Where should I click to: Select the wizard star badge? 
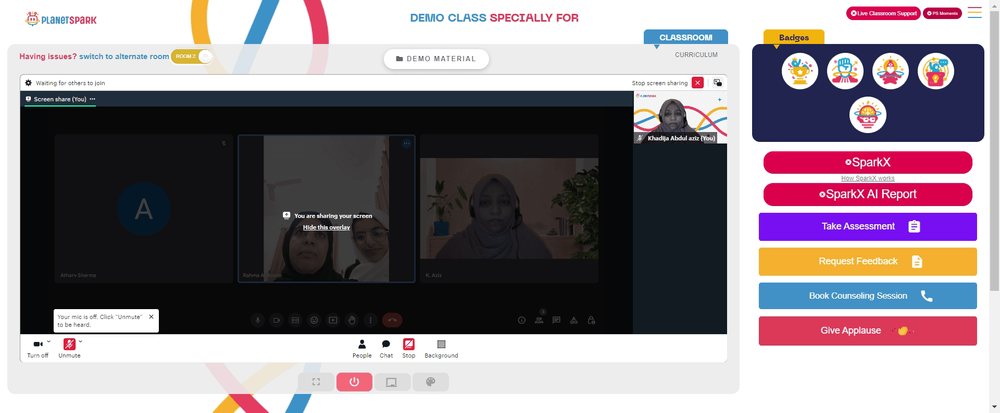click(x=890, y=71)
